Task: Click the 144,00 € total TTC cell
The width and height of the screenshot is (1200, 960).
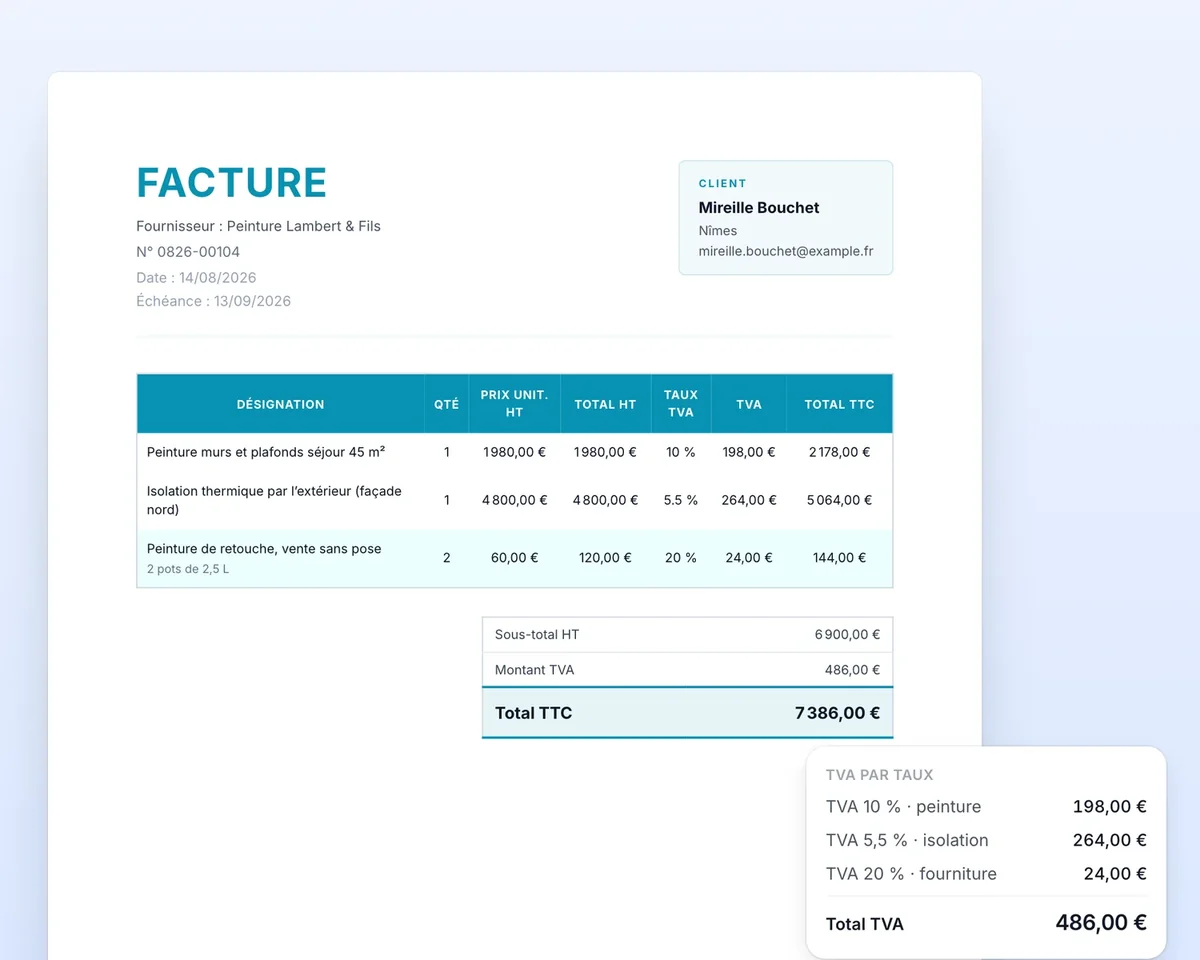Action: click(x=840, y=558)
